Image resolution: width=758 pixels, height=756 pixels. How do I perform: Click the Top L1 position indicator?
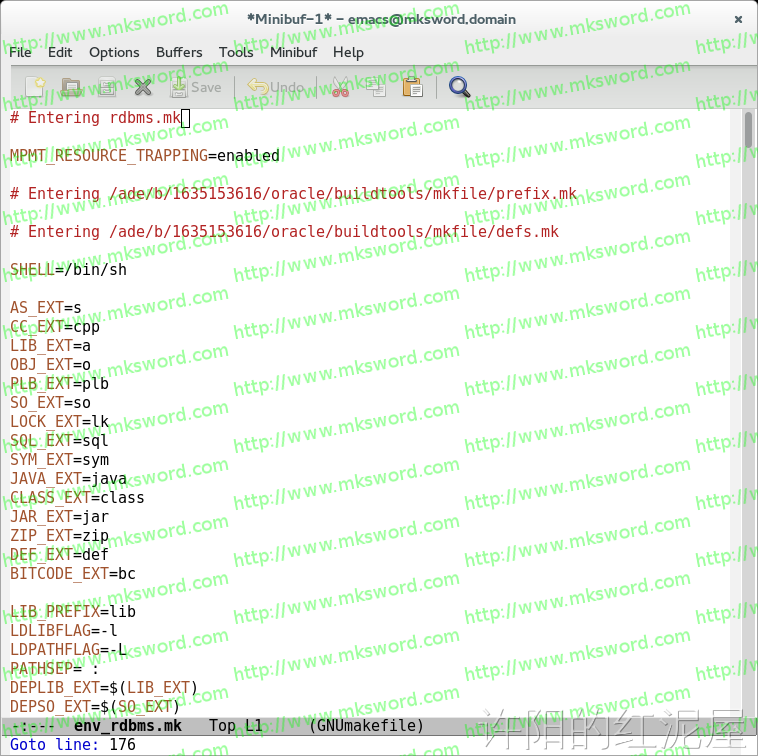click(x=235, y=726)
